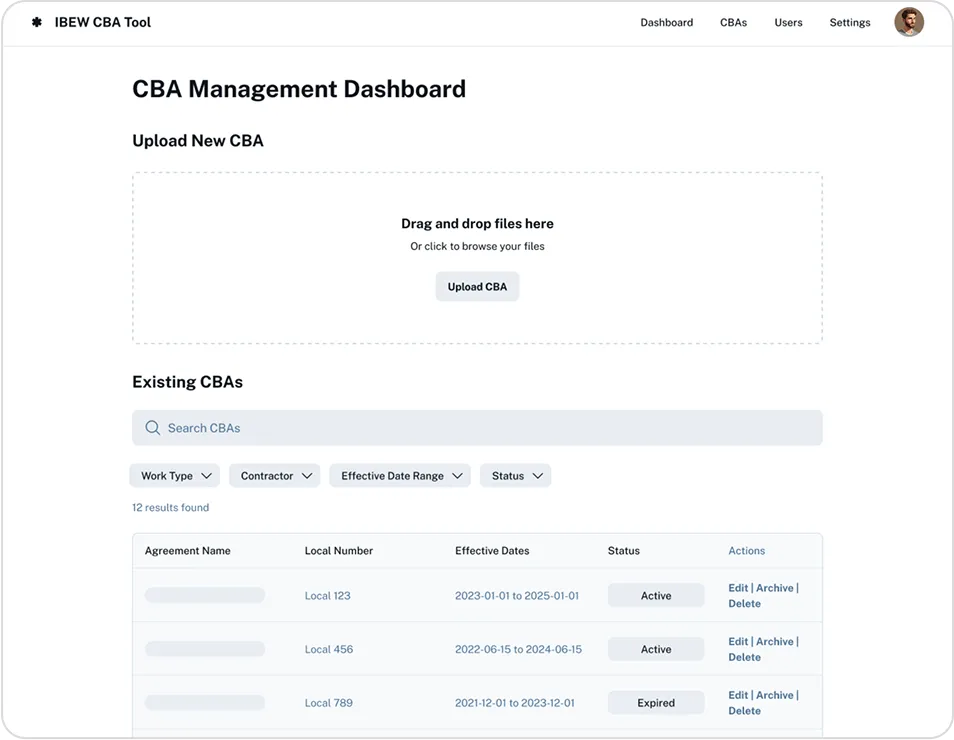Click the Effective Dates column header
Screen dimensions: 954x740
pyautogui.click(x=492, y=551)
